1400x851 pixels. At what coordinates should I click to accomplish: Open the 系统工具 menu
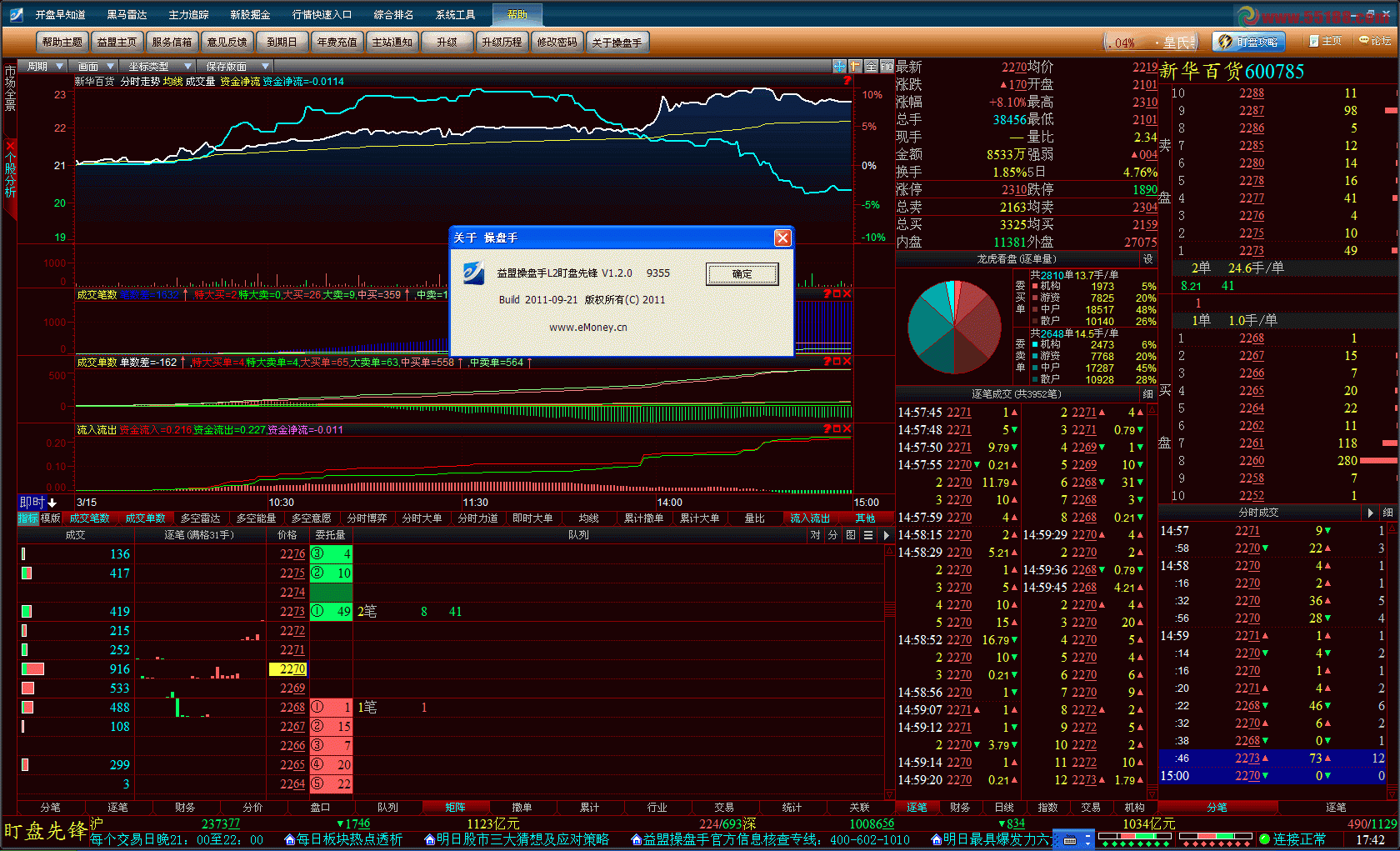pyautogui.click(x=455, y=15)
